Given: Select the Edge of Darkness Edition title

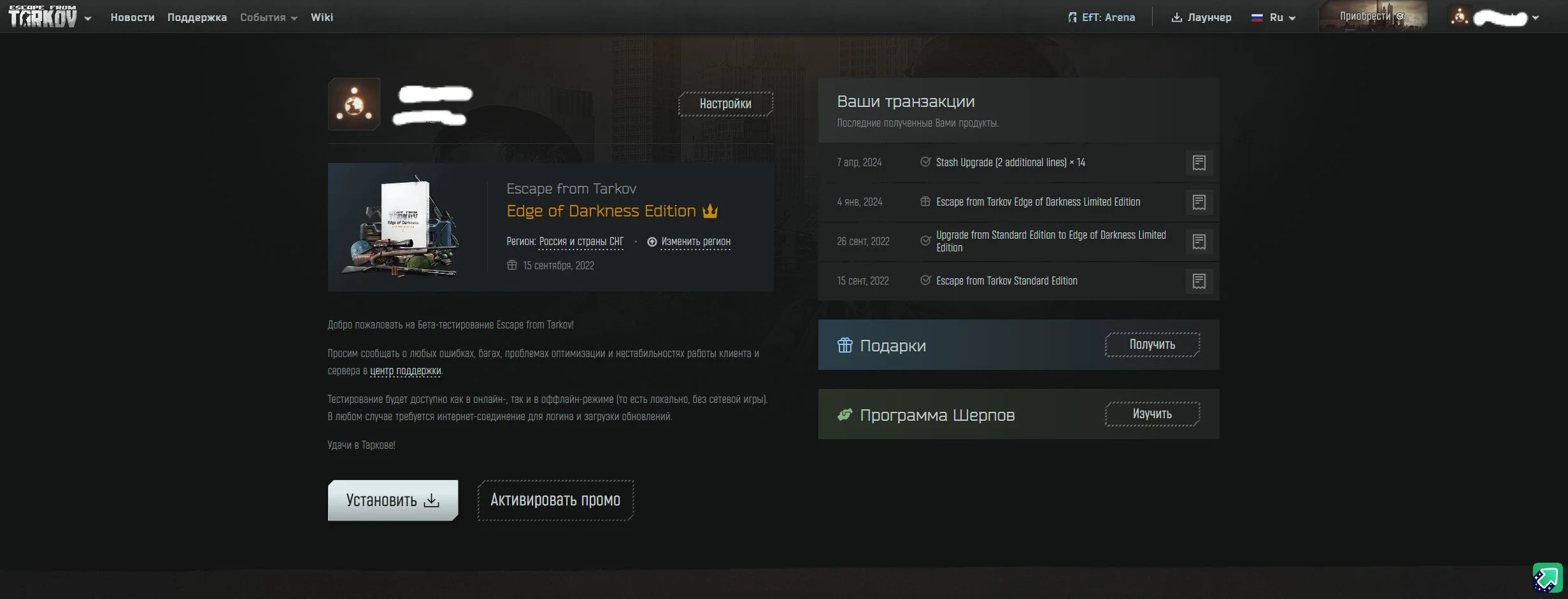Looking at the screenshot, I should coord(601,211).
